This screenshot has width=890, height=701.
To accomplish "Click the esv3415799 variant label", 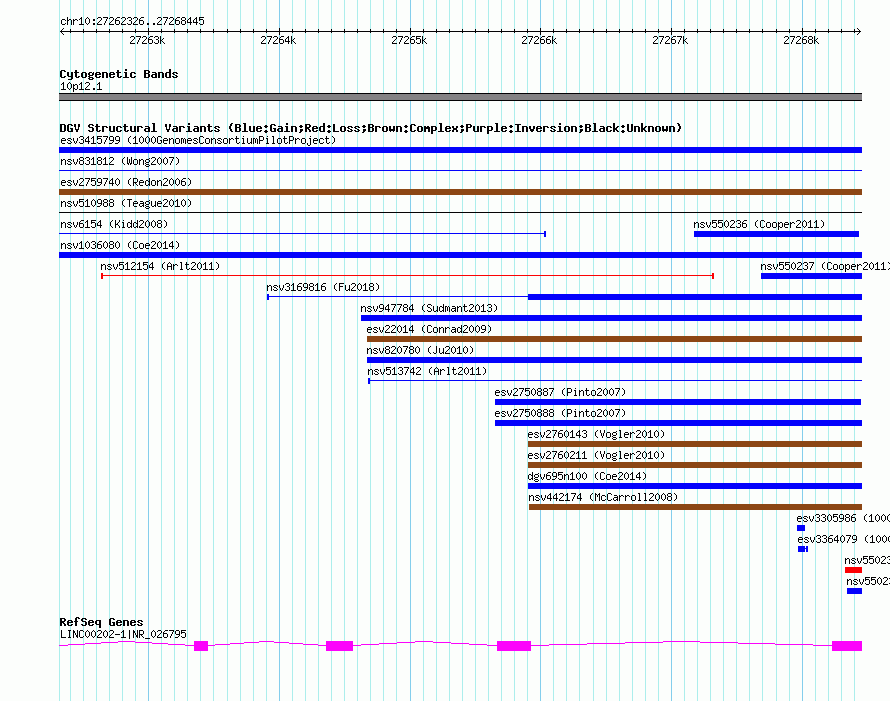I will [198, 140].
